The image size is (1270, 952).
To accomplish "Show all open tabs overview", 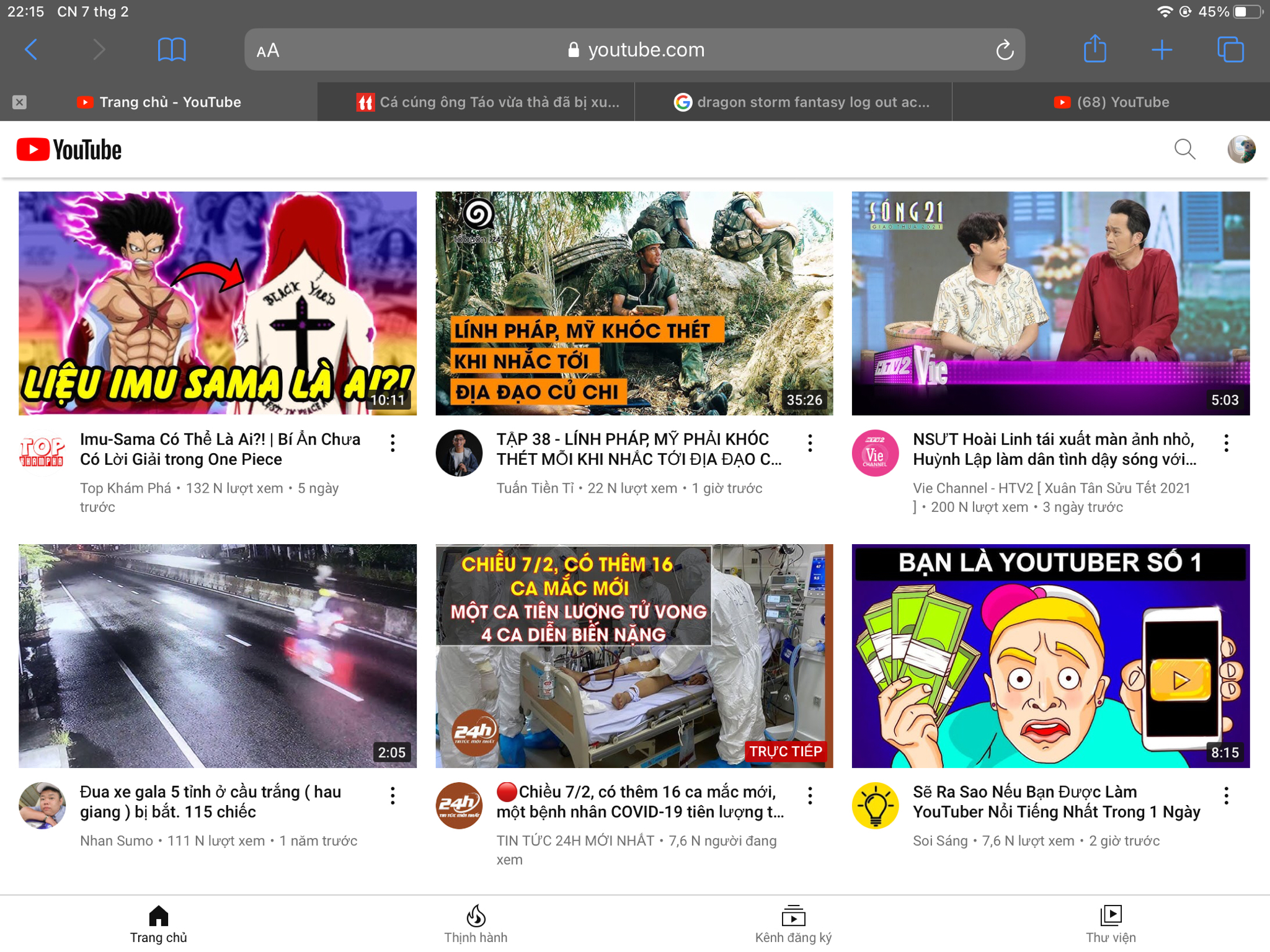I will point(1230,50).
